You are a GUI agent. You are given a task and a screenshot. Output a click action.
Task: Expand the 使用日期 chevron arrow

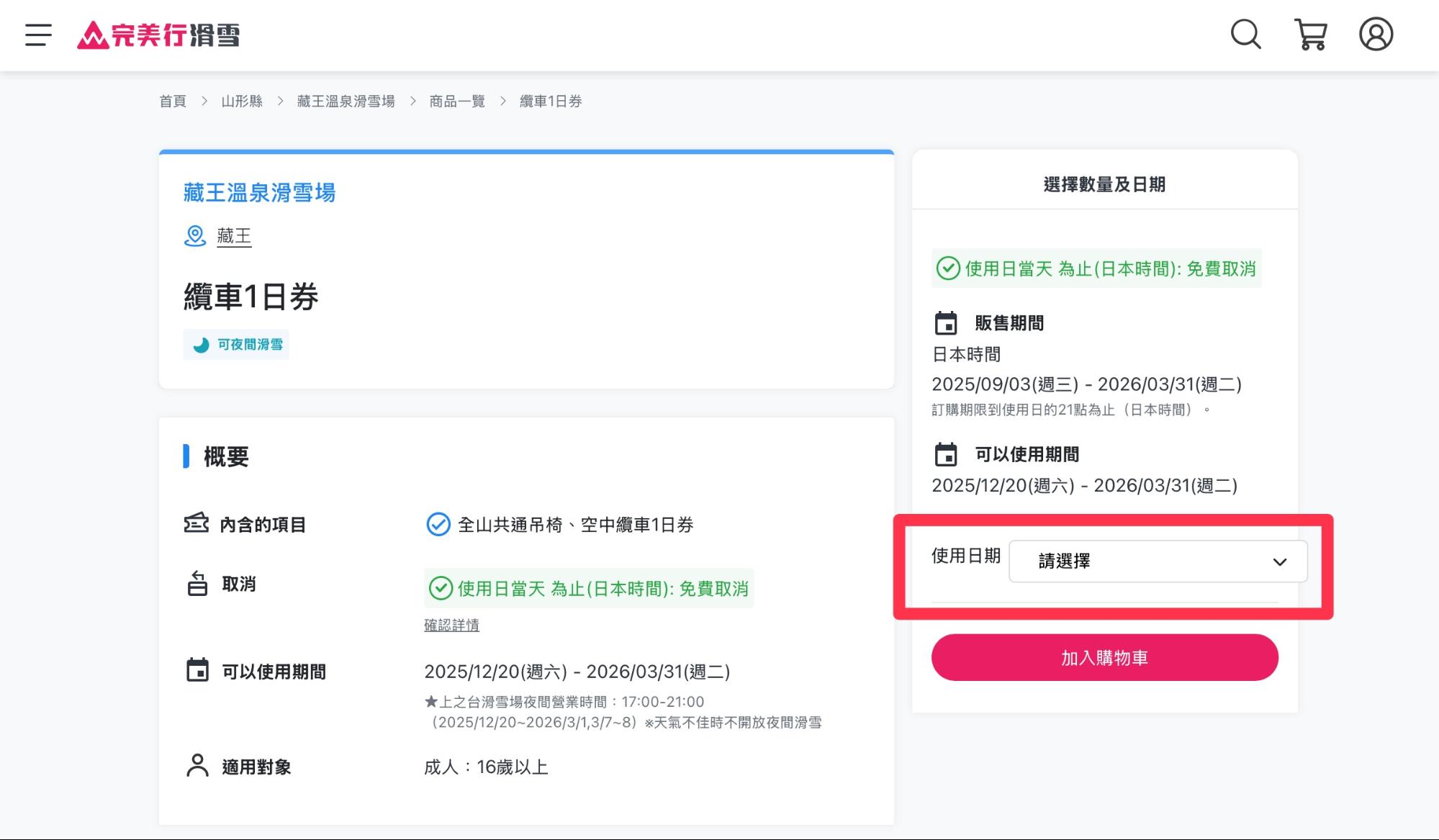point(1280,561)
